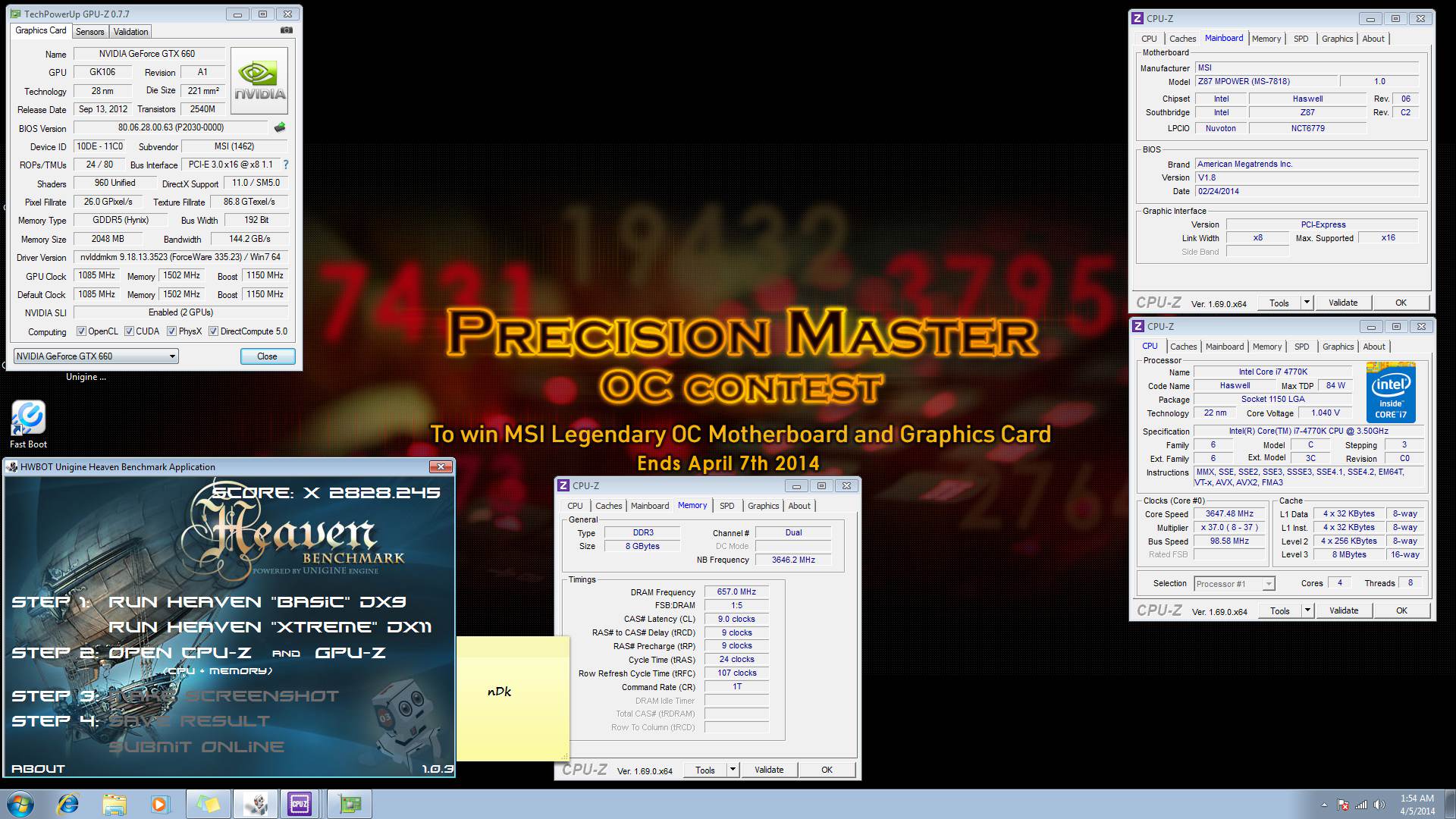Open the Processor #1 selection dropdown
1456x819 pixels.
tap(1235, 584)
